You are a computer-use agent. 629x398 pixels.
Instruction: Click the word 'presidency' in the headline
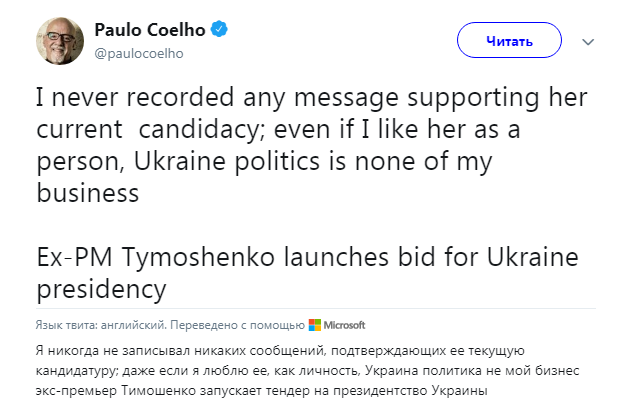point(101,290)
